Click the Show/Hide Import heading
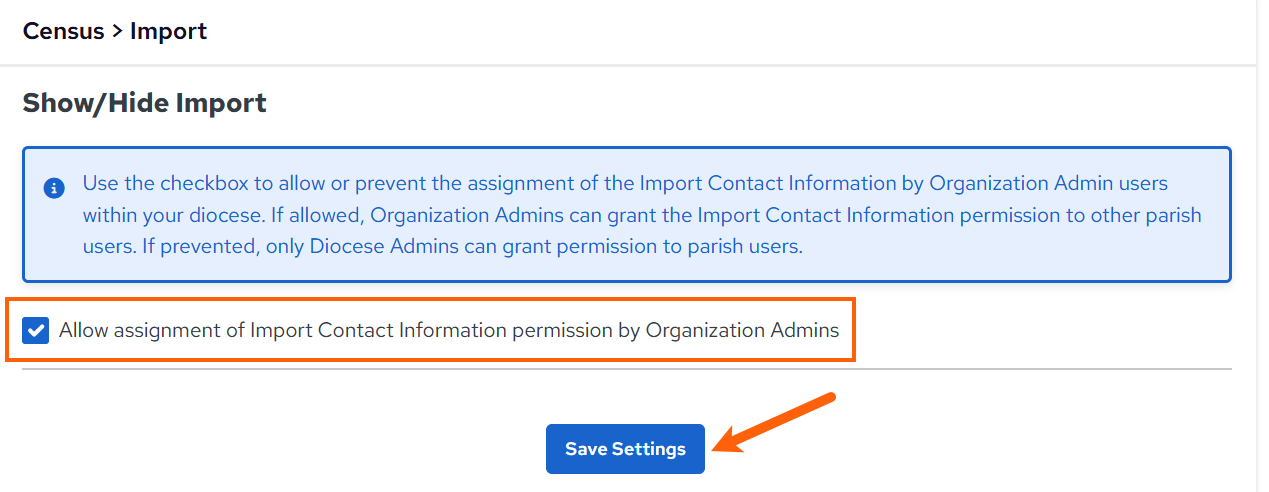The image size is (1269, 492). point(145,102)
